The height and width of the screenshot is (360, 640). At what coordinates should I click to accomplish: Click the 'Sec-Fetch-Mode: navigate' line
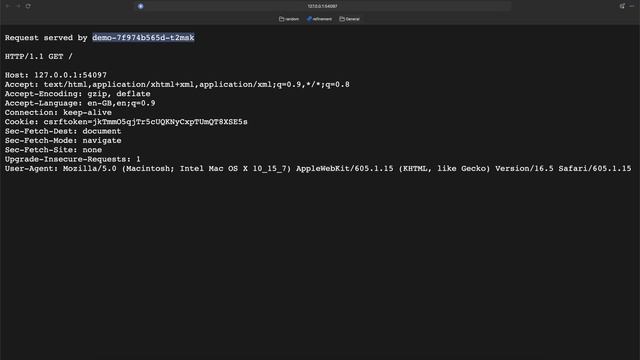63,140
